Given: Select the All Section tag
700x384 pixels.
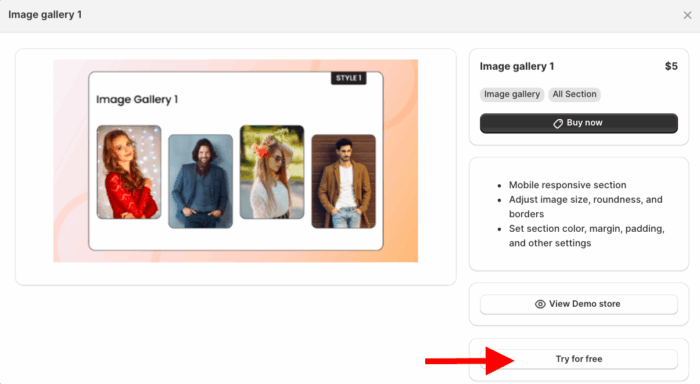Looking at the screenshot, I should 574,94.
